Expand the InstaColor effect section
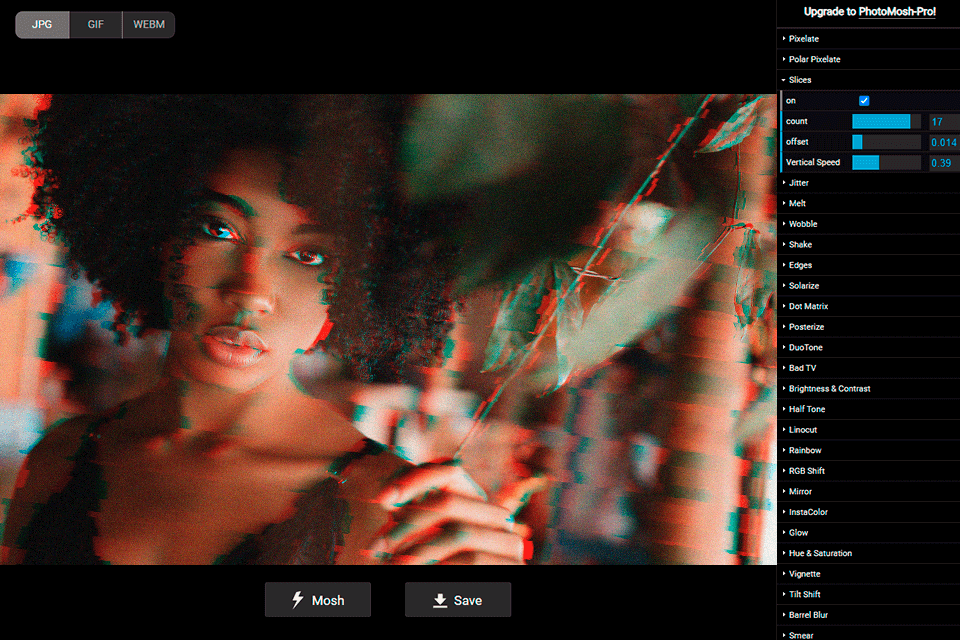 (868, 512)
